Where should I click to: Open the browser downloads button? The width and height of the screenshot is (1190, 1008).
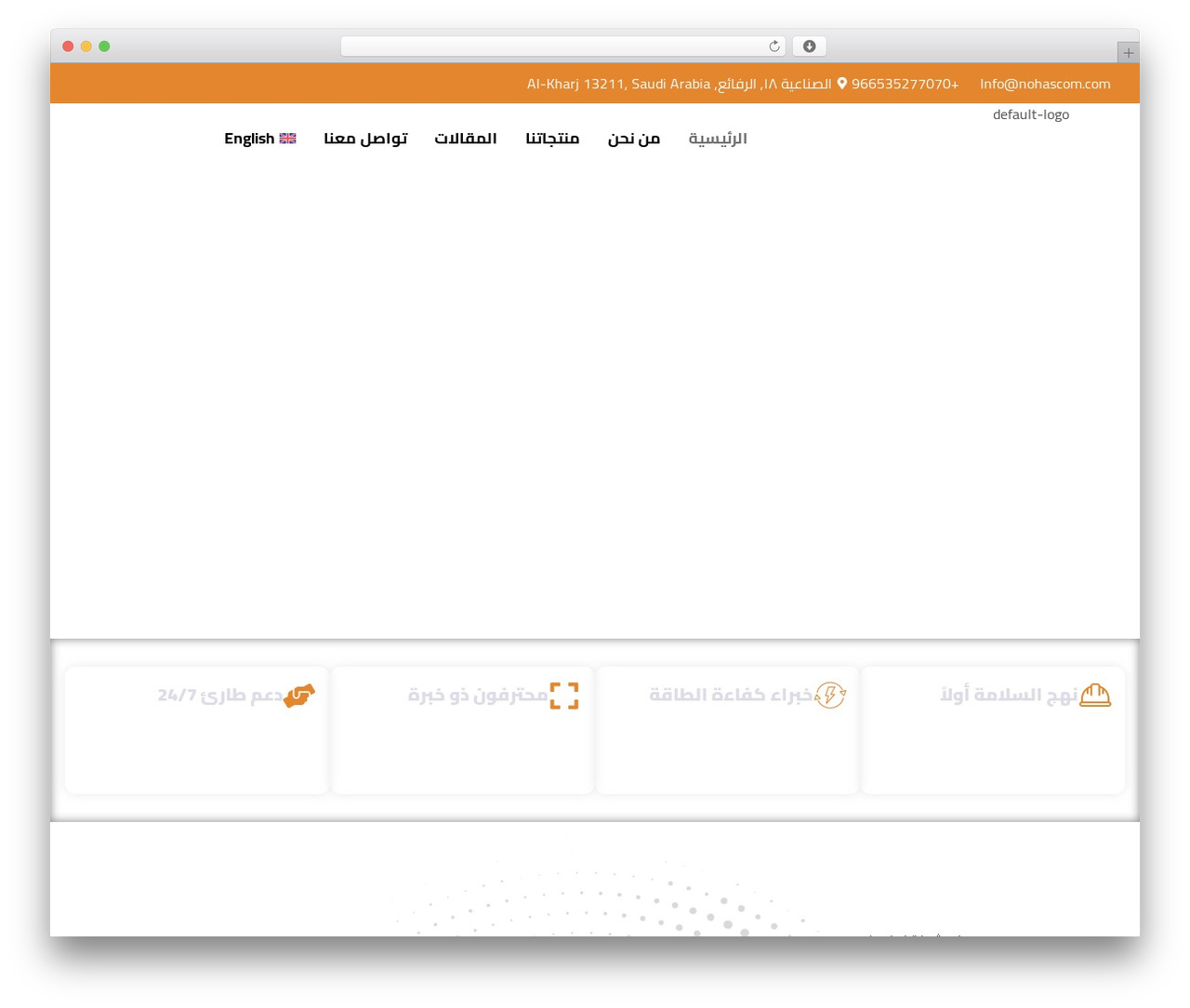click(809, 46)
